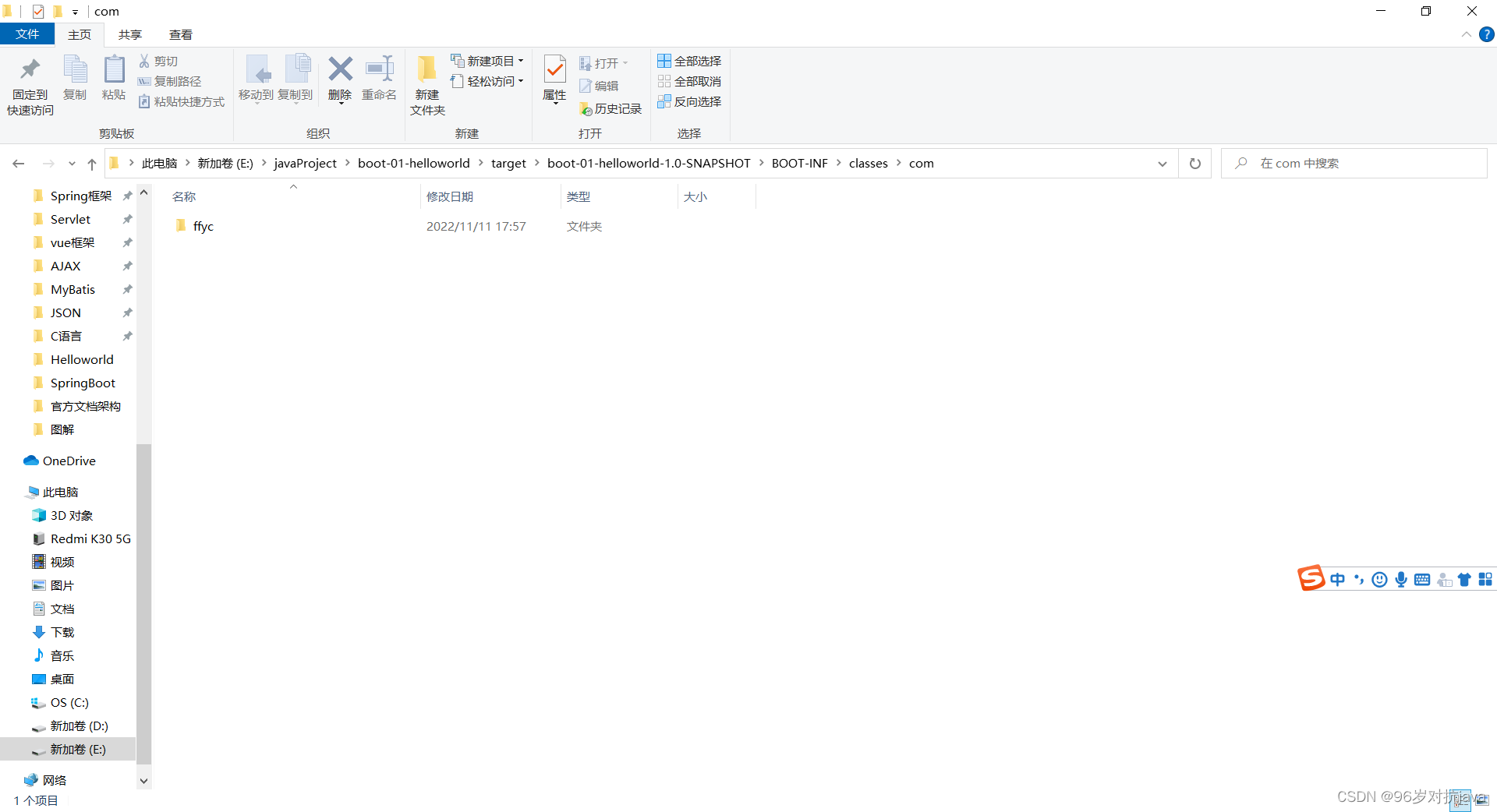
Task: Open the Properties button dropdown arrow
Action: (554, 104)
